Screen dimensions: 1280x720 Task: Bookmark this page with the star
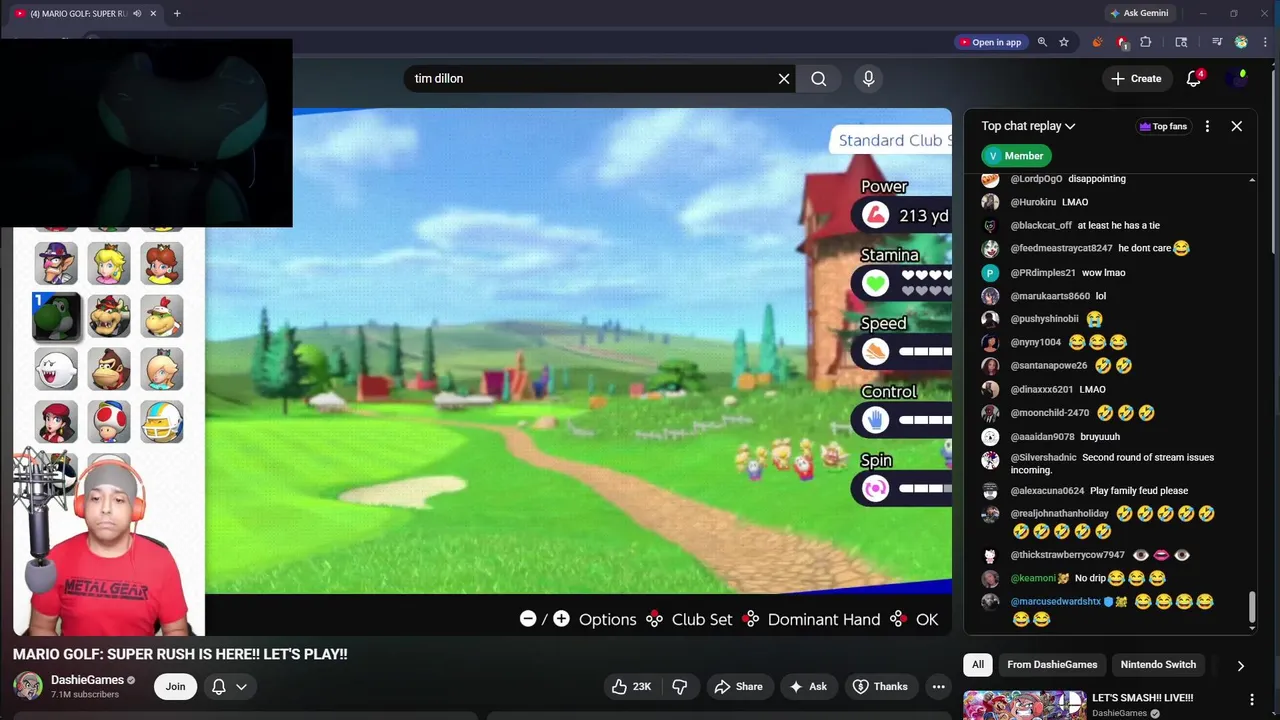point(1064,42)
